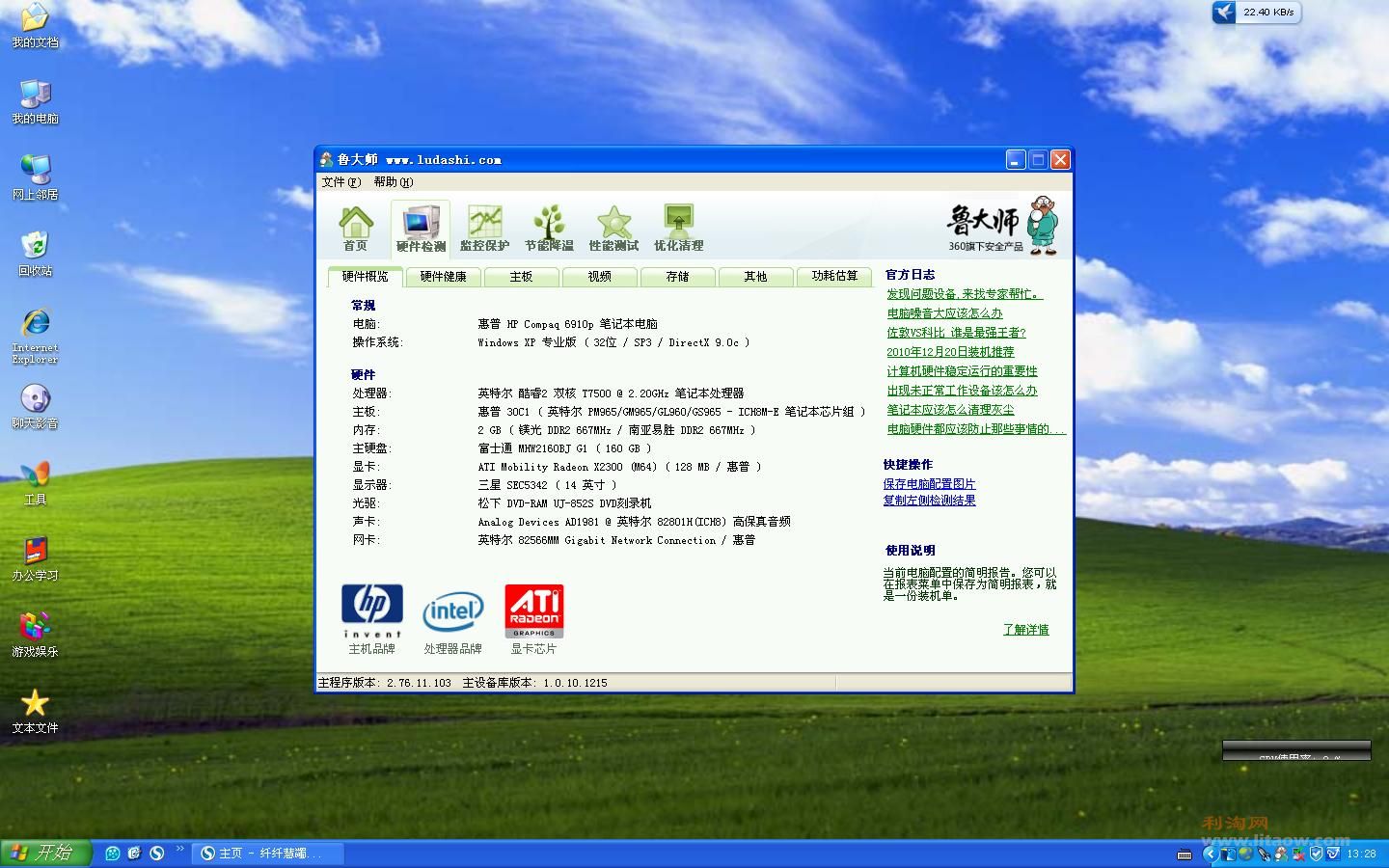Switch to the 主板 tab
Screen dimensions: 1389x868
[522, 277]
